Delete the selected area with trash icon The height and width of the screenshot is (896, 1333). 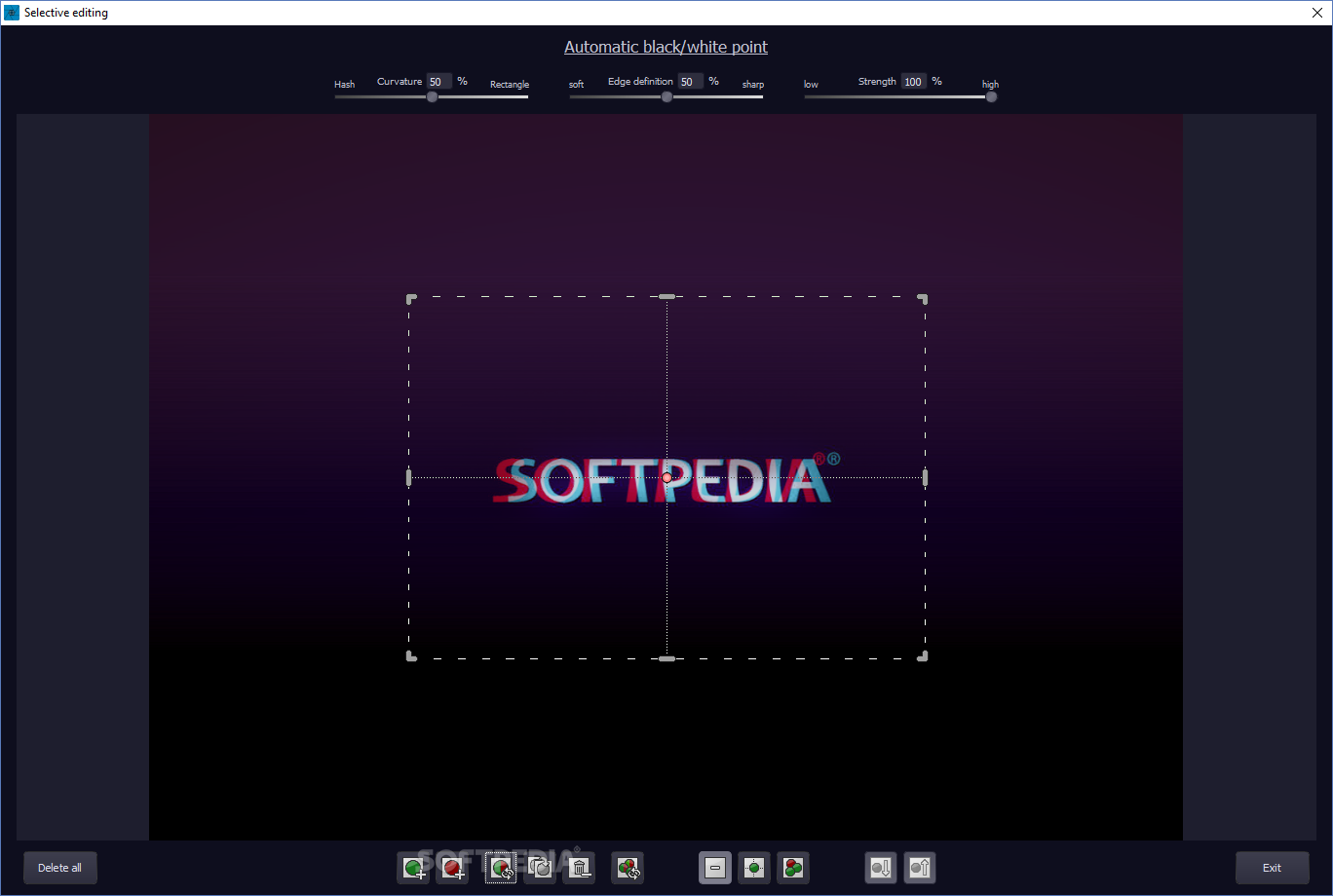(579, 868)
